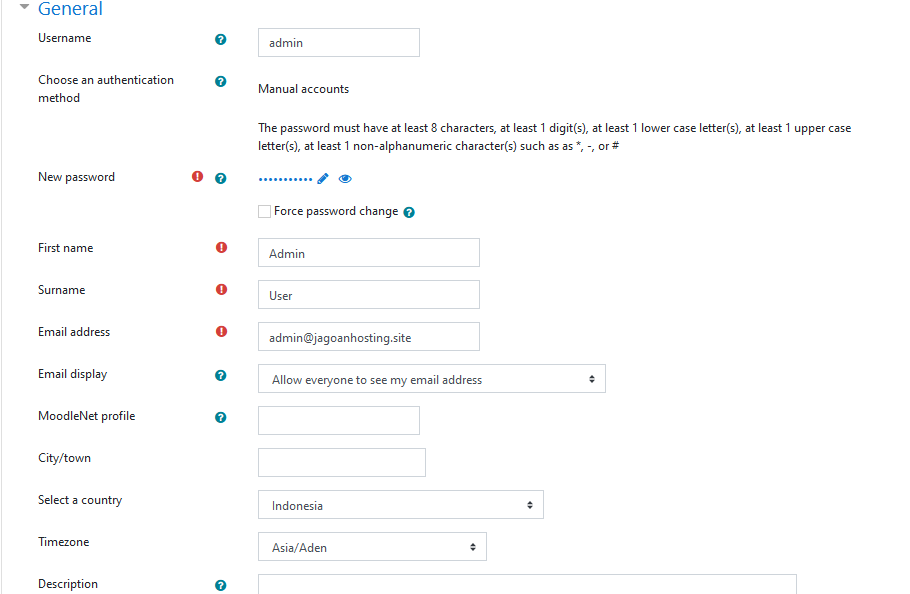Screen dimensions: 910x594
Task: Click required icon next to First name
Action: pos(222,248)
